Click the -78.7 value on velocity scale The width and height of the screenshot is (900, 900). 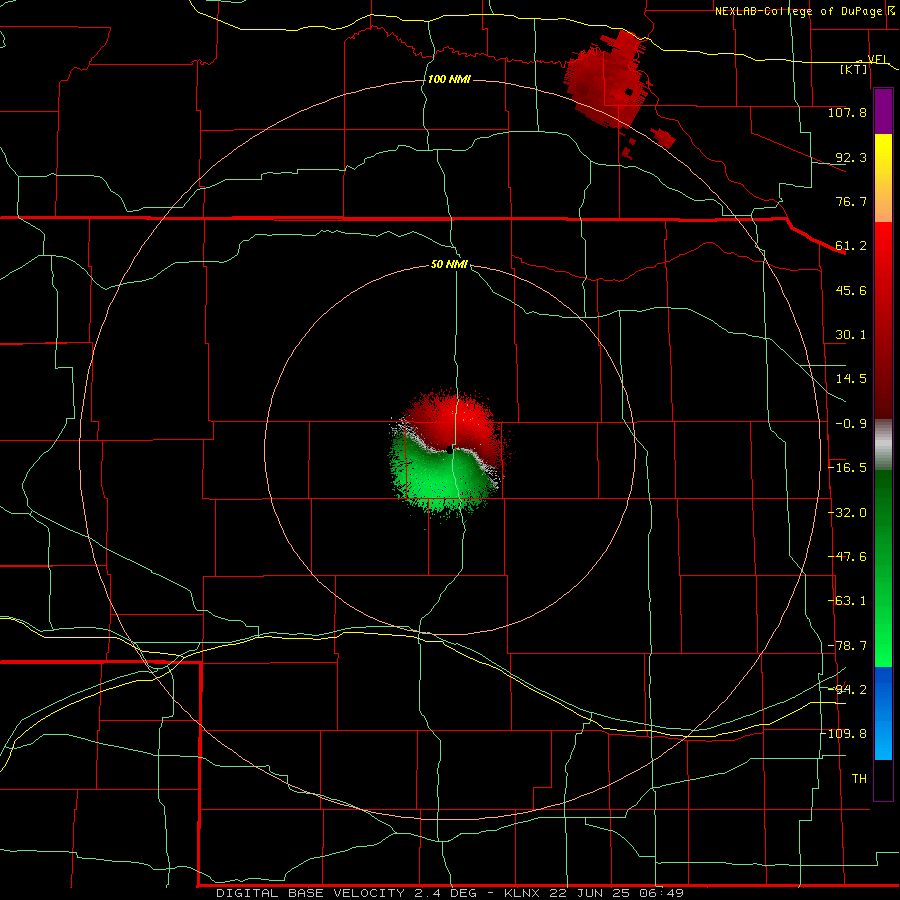click(847, 646)
